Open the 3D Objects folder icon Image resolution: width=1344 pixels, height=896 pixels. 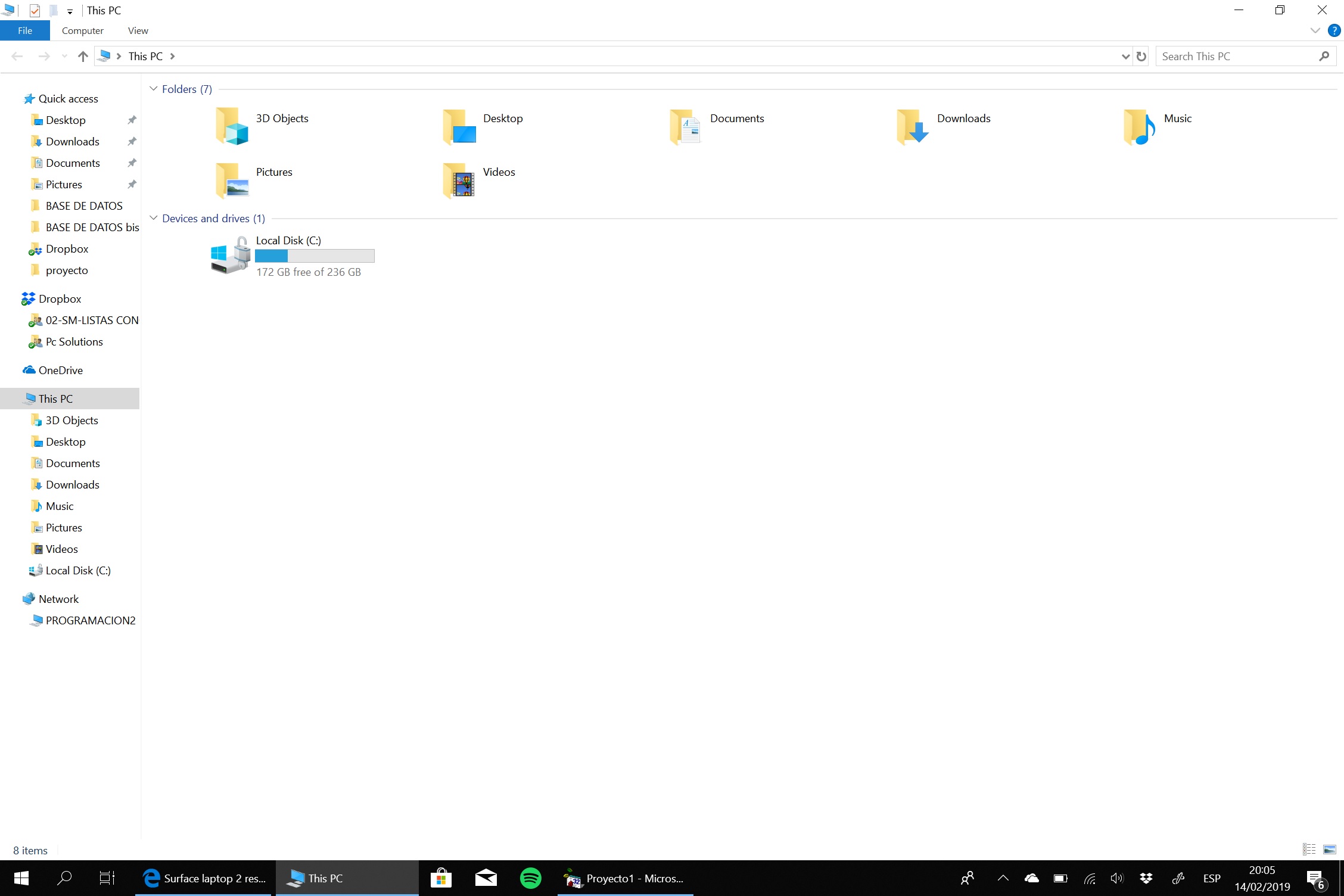pos(232,125)
